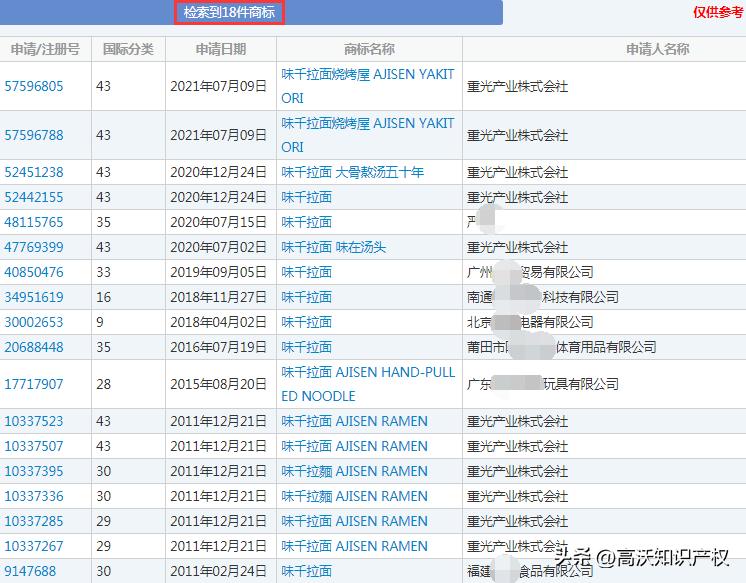Screen dimensions: 746x583
Task: Click trademark name in row 10337395
Action: 354,471
